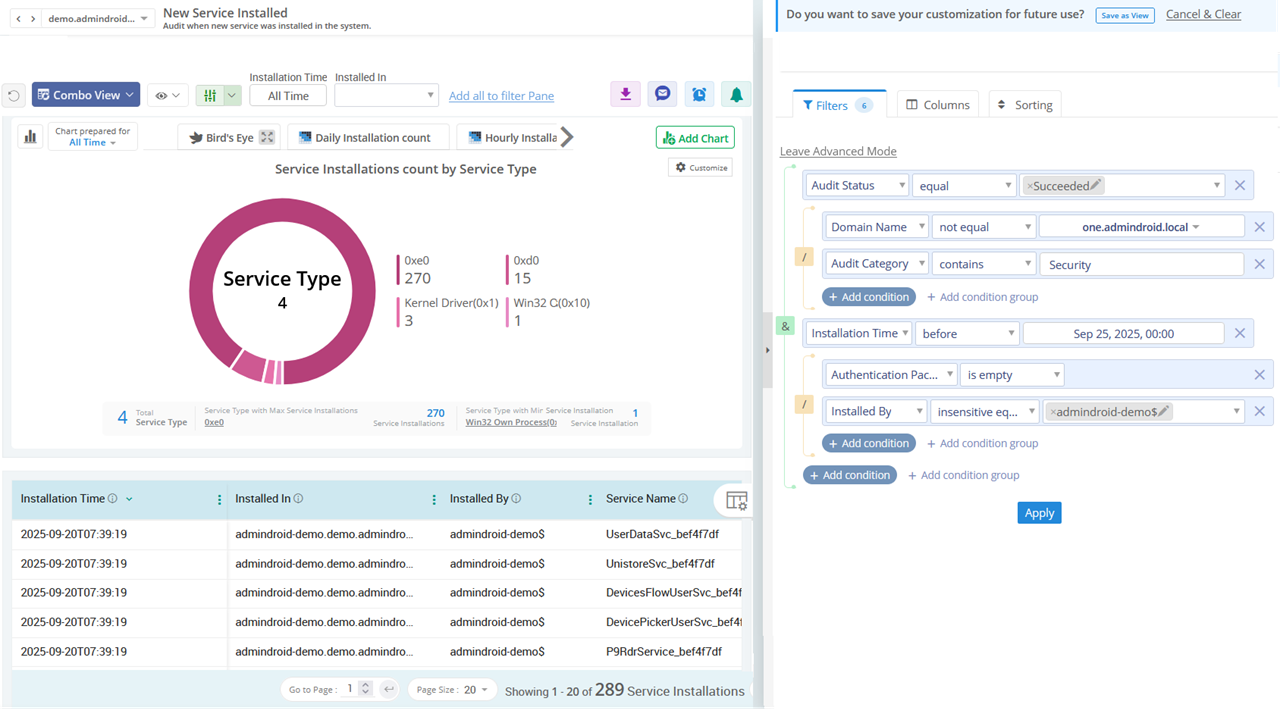The height and width of the screenshot is (720, 1280).
Task: Expand the Installed In filter dropdown
Action: [387, 96]
